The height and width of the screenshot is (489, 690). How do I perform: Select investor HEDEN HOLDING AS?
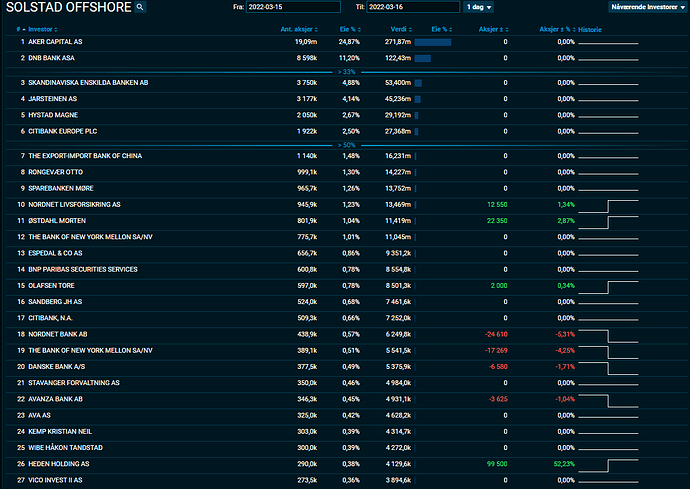point(59,464)
